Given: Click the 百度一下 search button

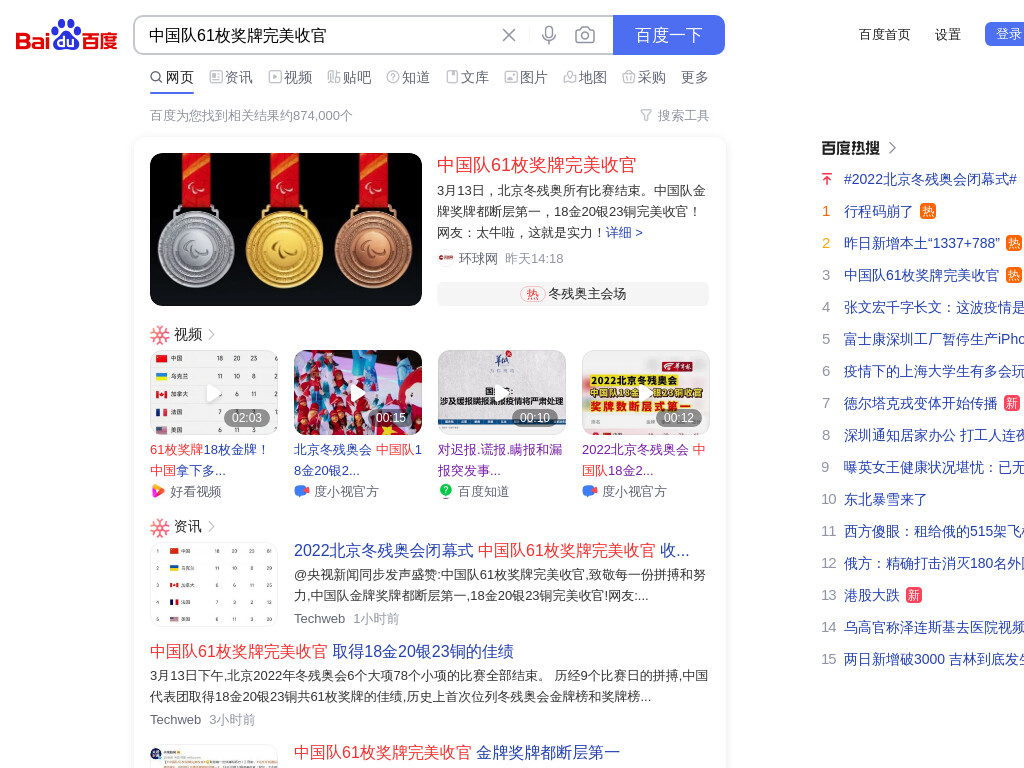Looking at the screenshot, I should 669,35.
